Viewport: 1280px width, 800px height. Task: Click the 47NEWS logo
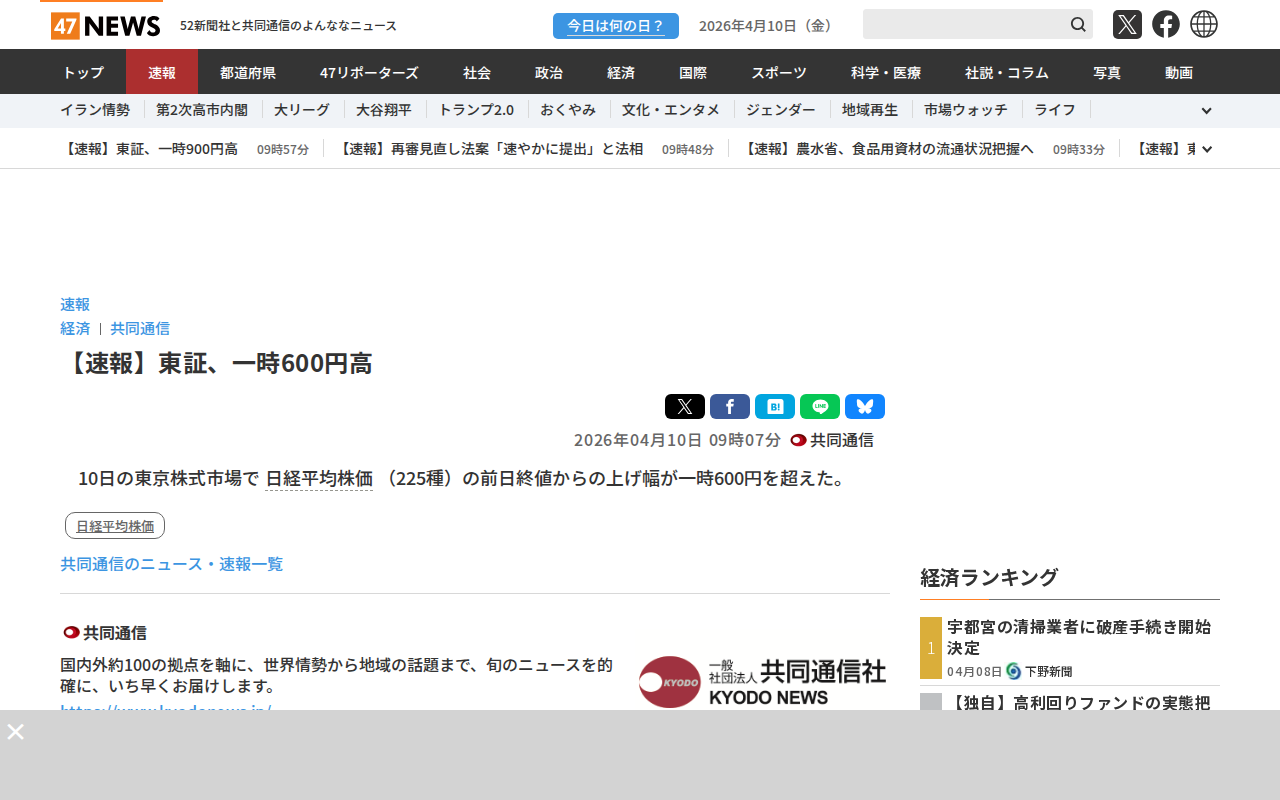(x=105, y=25)
